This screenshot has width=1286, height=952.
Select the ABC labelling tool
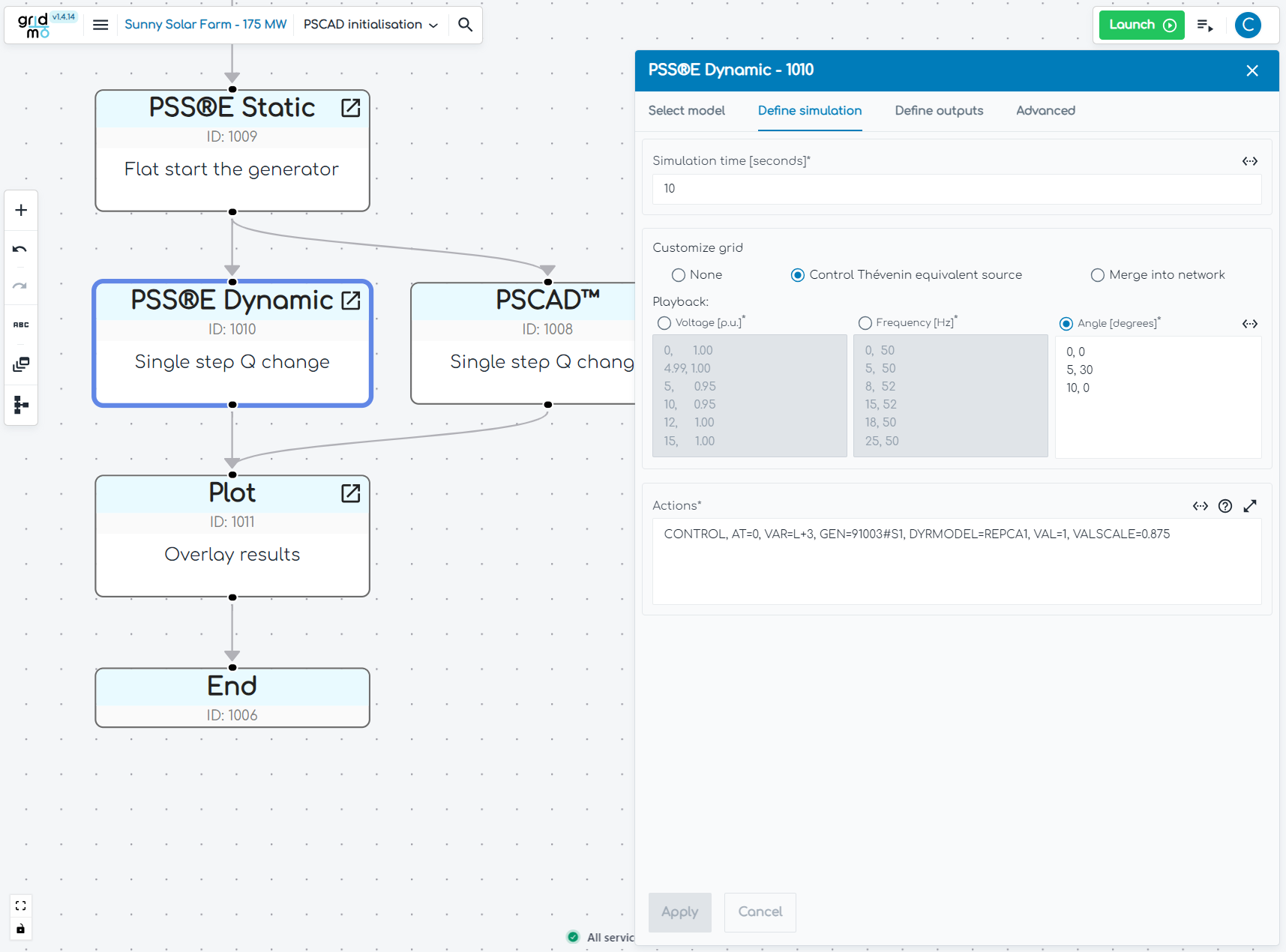pos(20,324)
